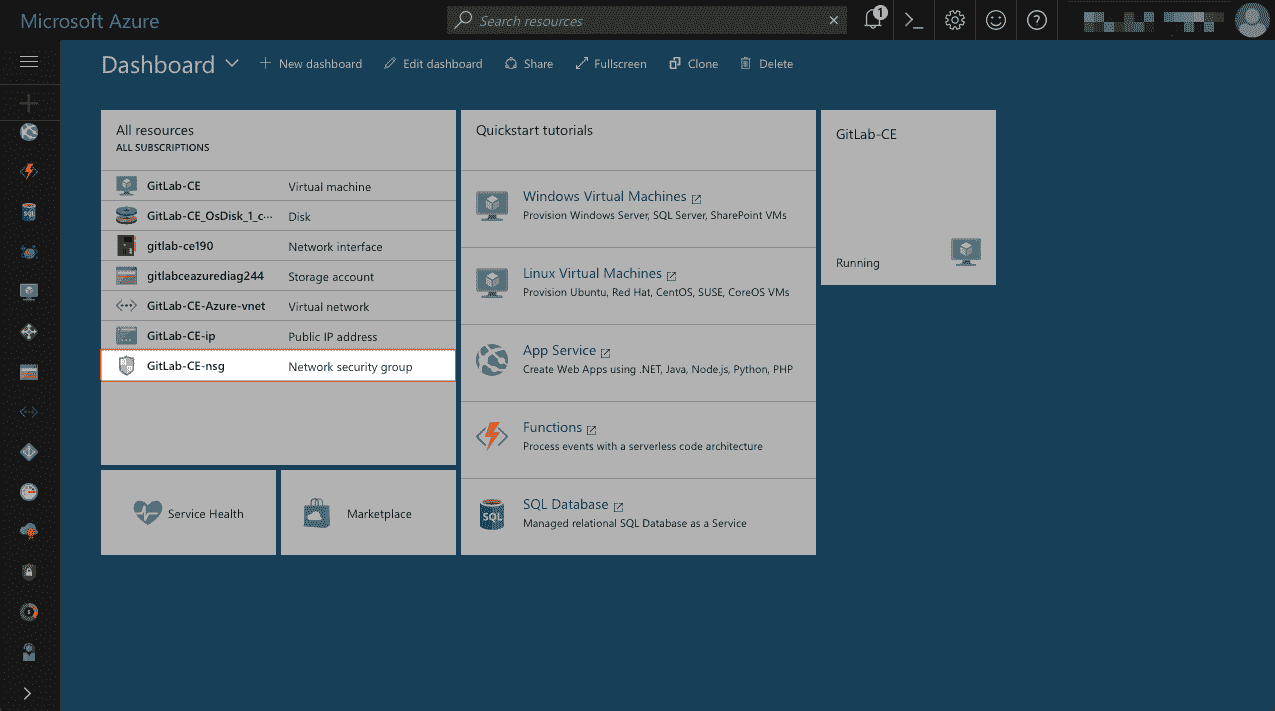Open the Linux Virtual Machines tutorial link

(592, 272)
